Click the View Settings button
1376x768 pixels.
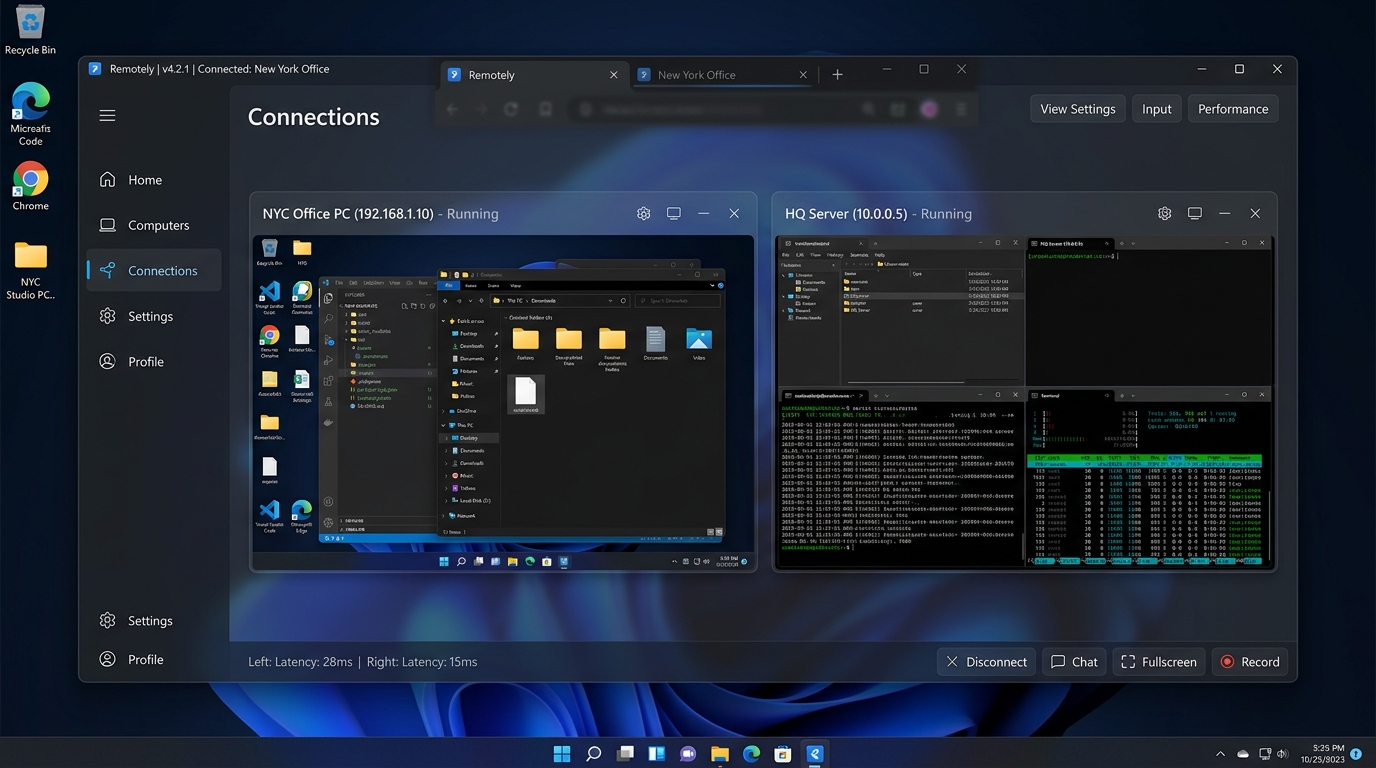(x=1078, y=109)
